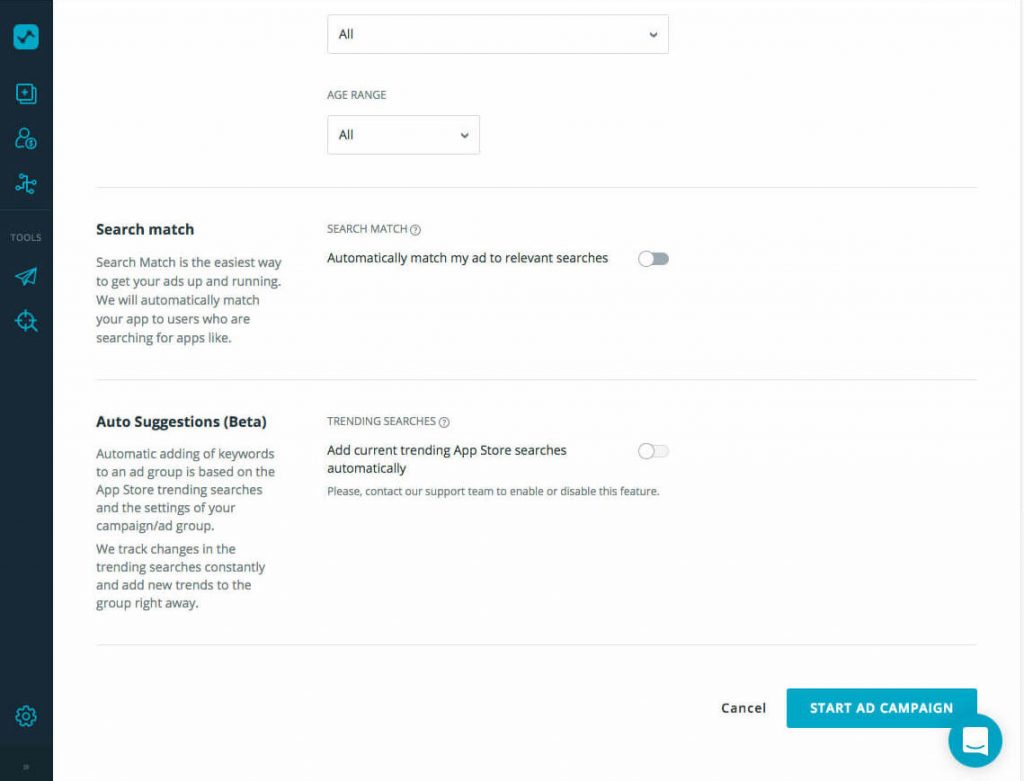This screenshot has height=781, width=1024.
Task: Click the Search match section heading
Action: 145,229
